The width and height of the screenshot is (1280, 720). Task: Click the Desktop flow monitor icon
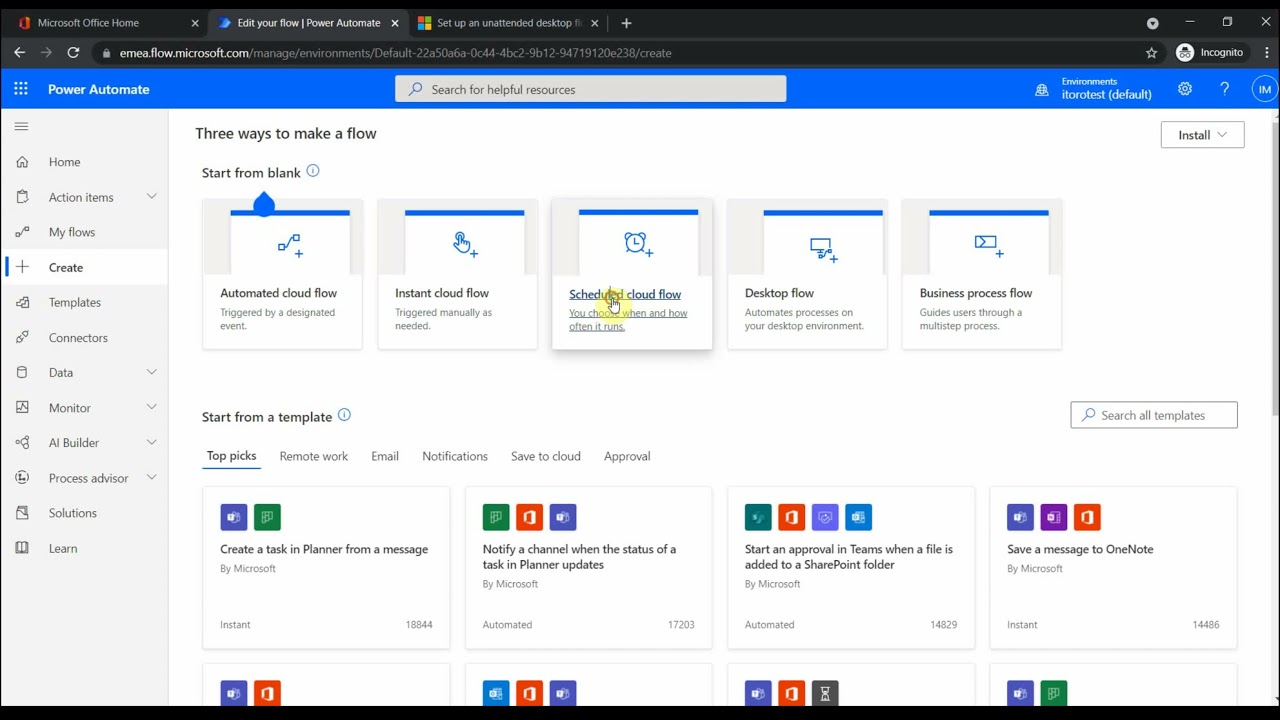(x=824, y=249)
